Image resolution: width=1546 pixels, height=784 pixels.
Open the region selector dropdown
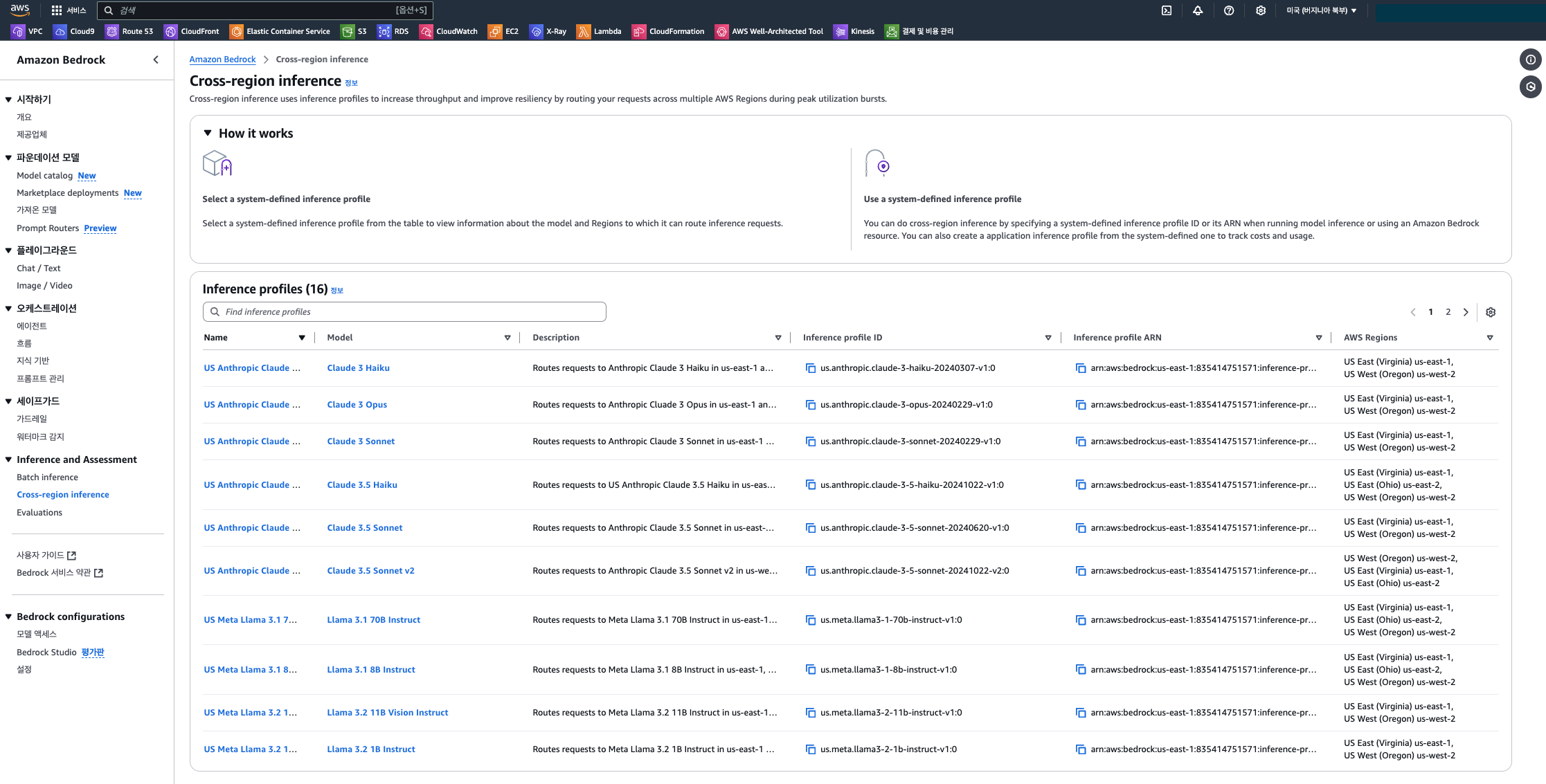tap(1321, 10)
